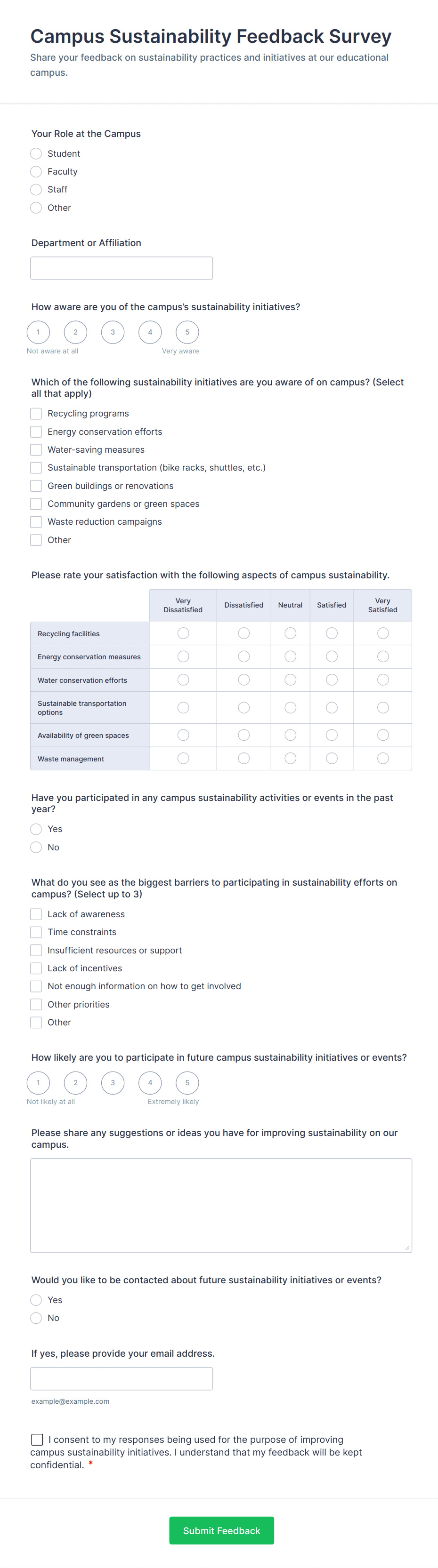The height and width of the screenshot is (1568, 438).
Task: Rate Energy conservation measures as Neutral
Action: coord(291,657)
